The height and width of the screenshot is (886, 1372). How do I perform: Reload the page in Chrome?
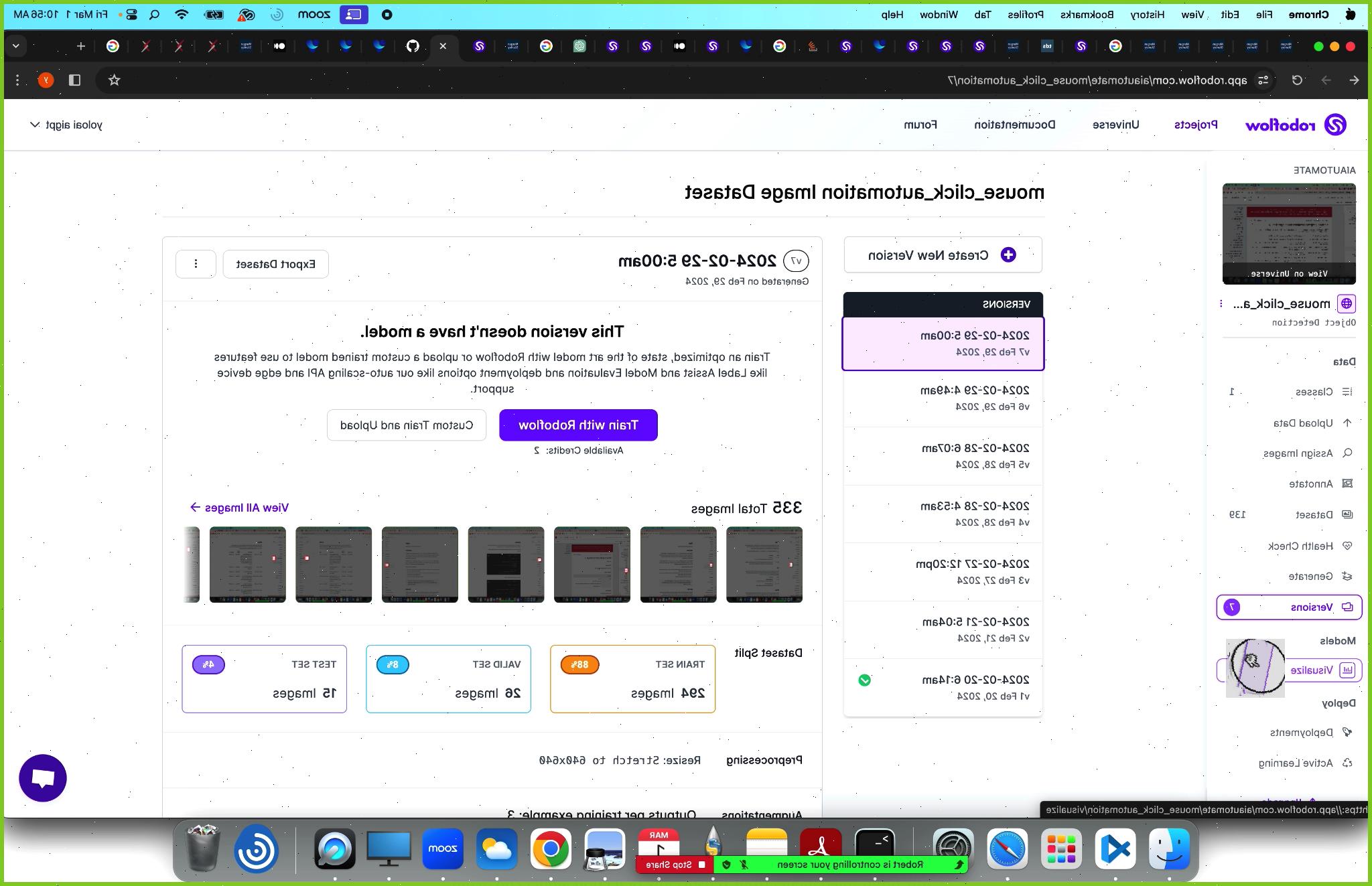1298,80
